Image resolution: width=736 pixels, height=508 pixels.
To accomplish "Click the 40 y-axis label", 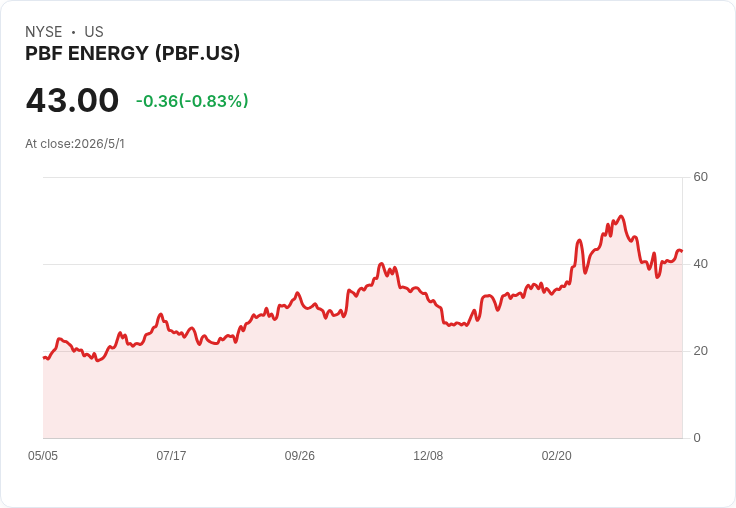I will 700,264.
